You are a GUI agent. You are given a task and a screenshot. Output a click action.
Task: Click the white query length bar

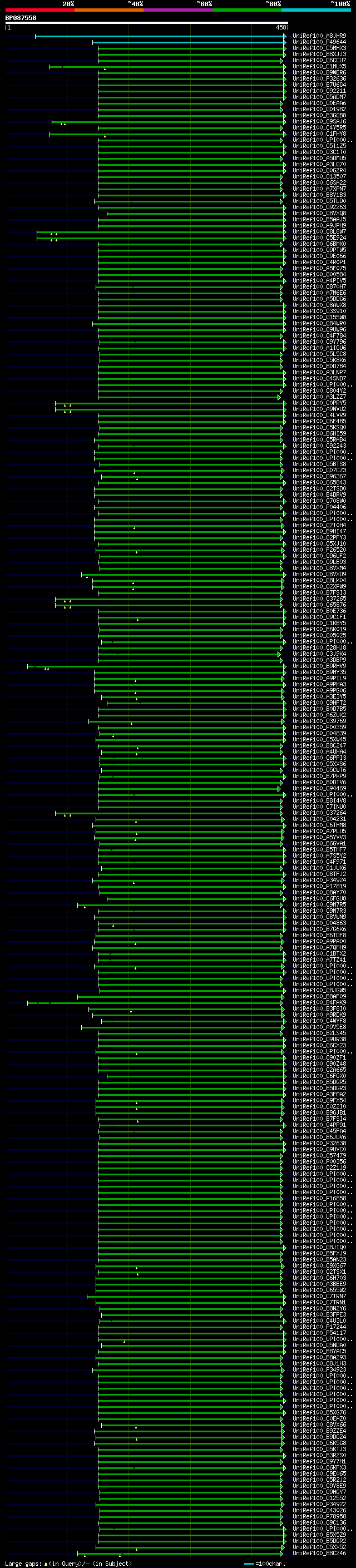point(147,22)
